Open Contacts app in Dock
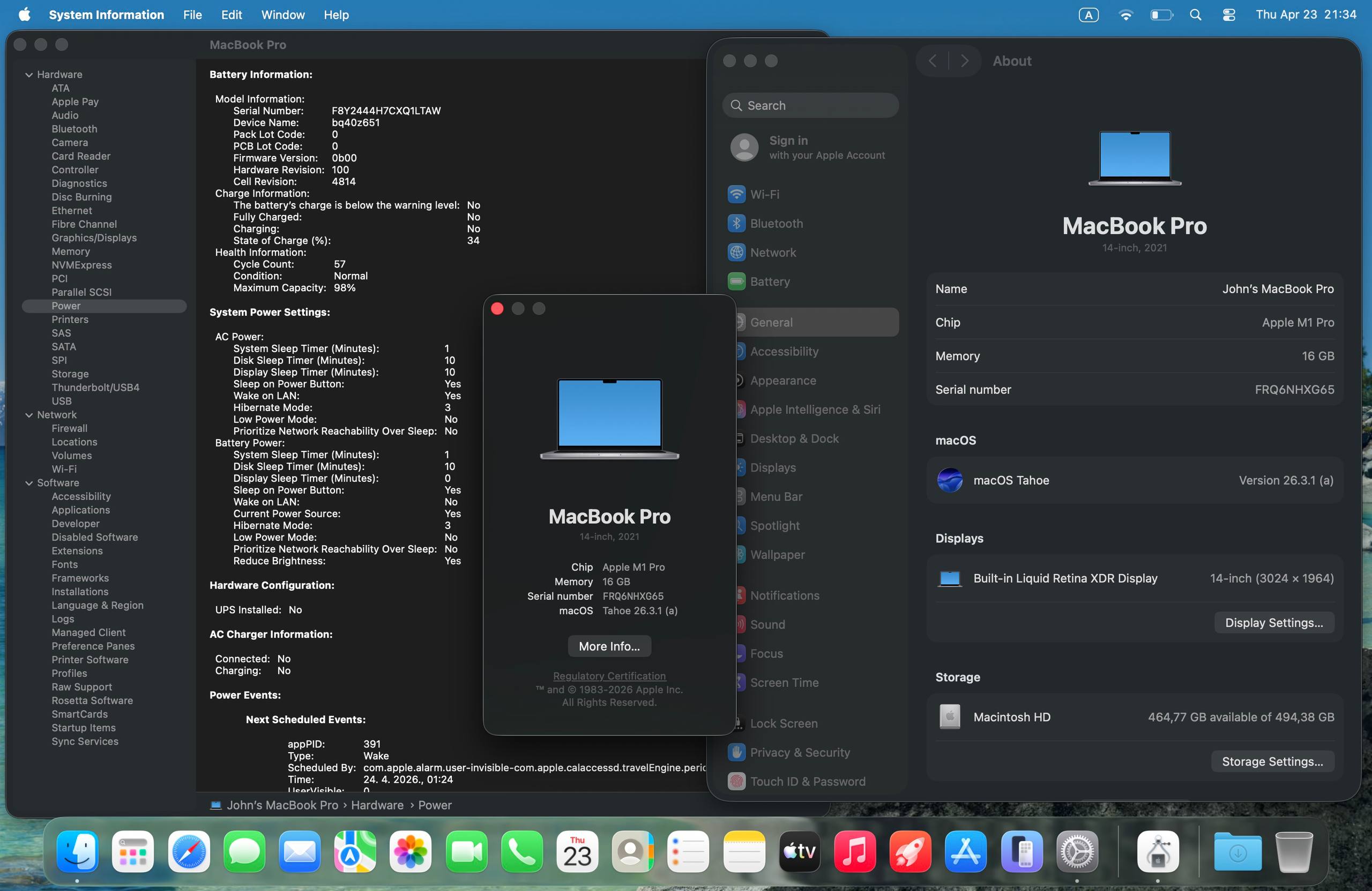Screen dimensions: 1372x891 point(632,851)
